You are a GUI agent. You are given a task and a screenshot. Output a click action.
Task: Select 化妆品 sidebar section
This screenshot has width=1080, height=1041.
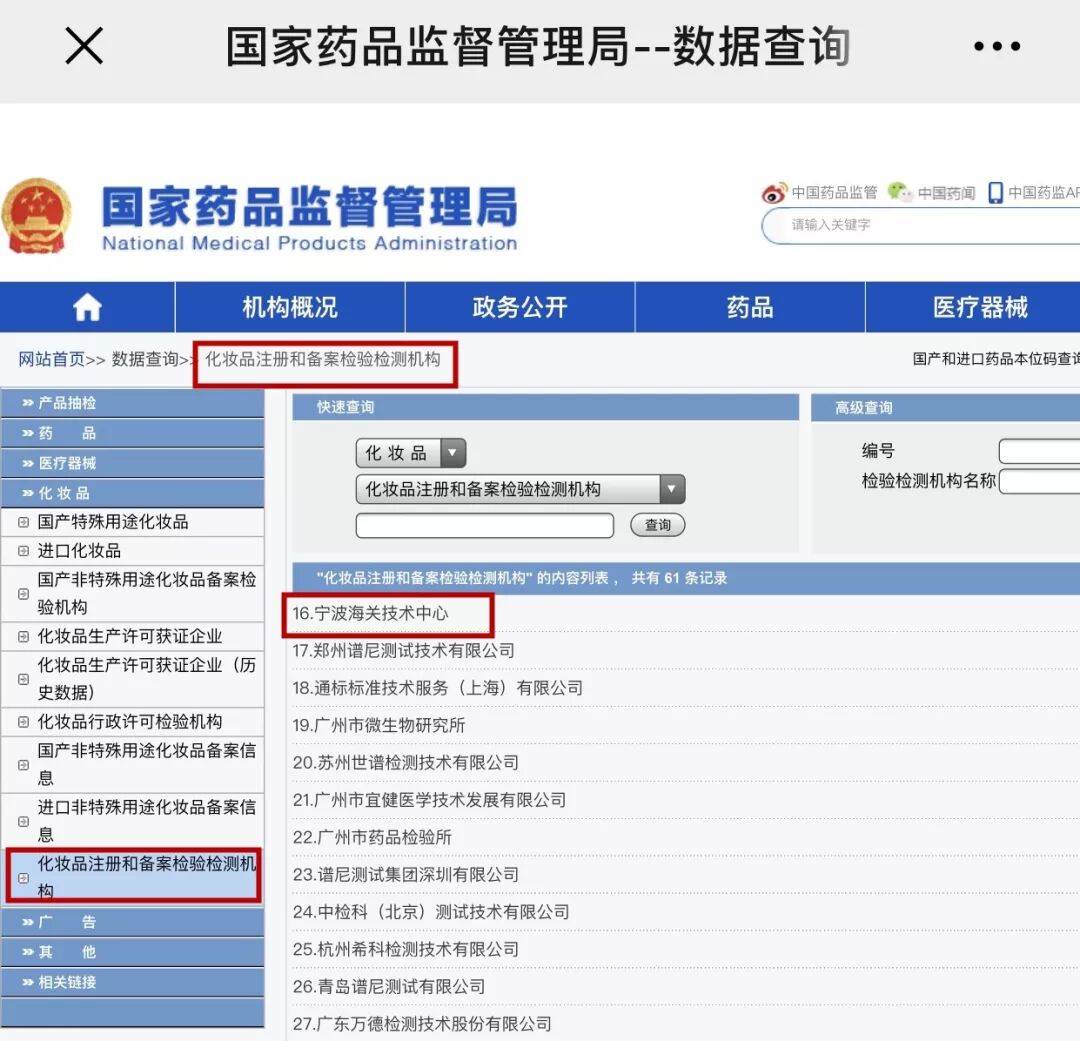click(132, 493)
